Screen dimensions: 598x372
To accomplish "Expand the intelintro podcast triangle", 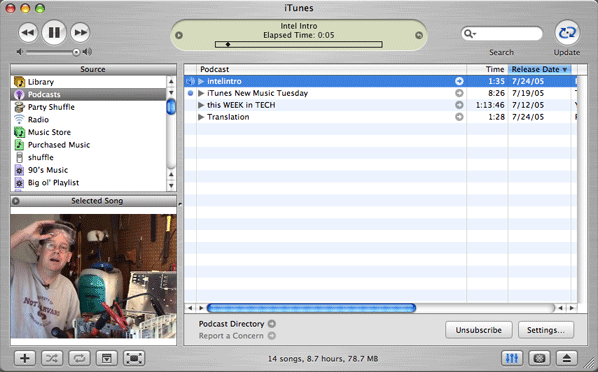I will [x=201, y=81].
